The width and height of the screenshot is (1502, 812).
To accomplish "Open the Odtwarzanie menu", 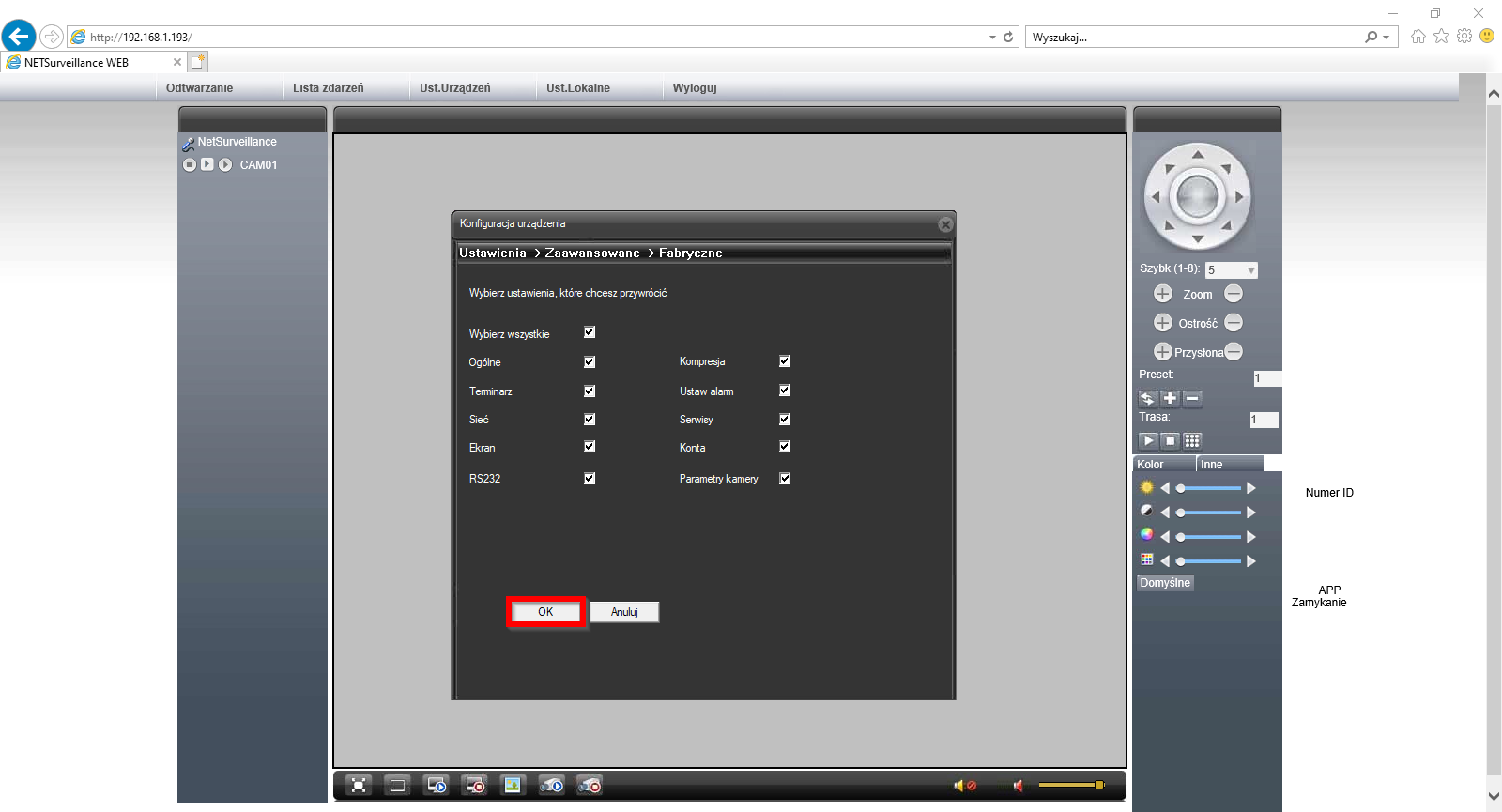I will click(199, 88).
